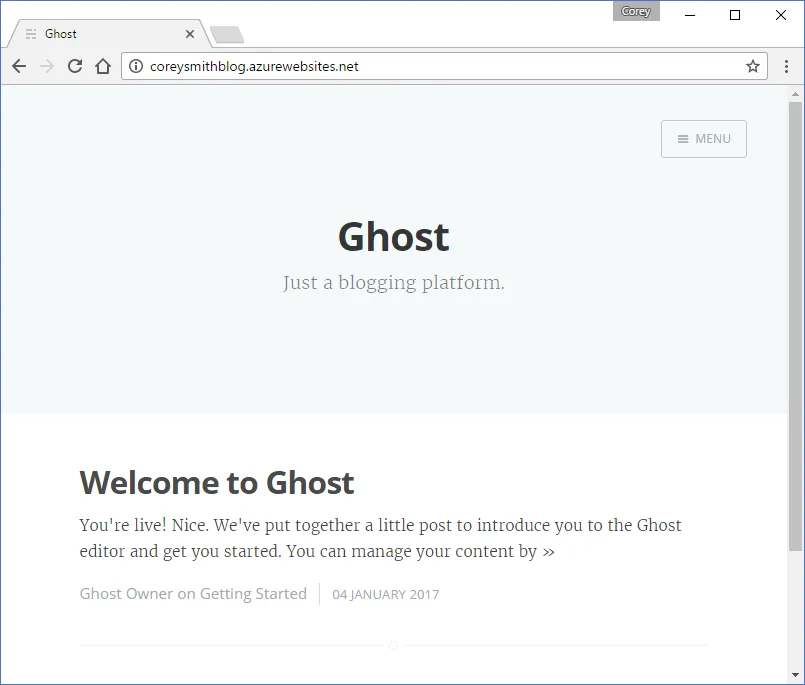Minimize the browser window

point(690,15)
